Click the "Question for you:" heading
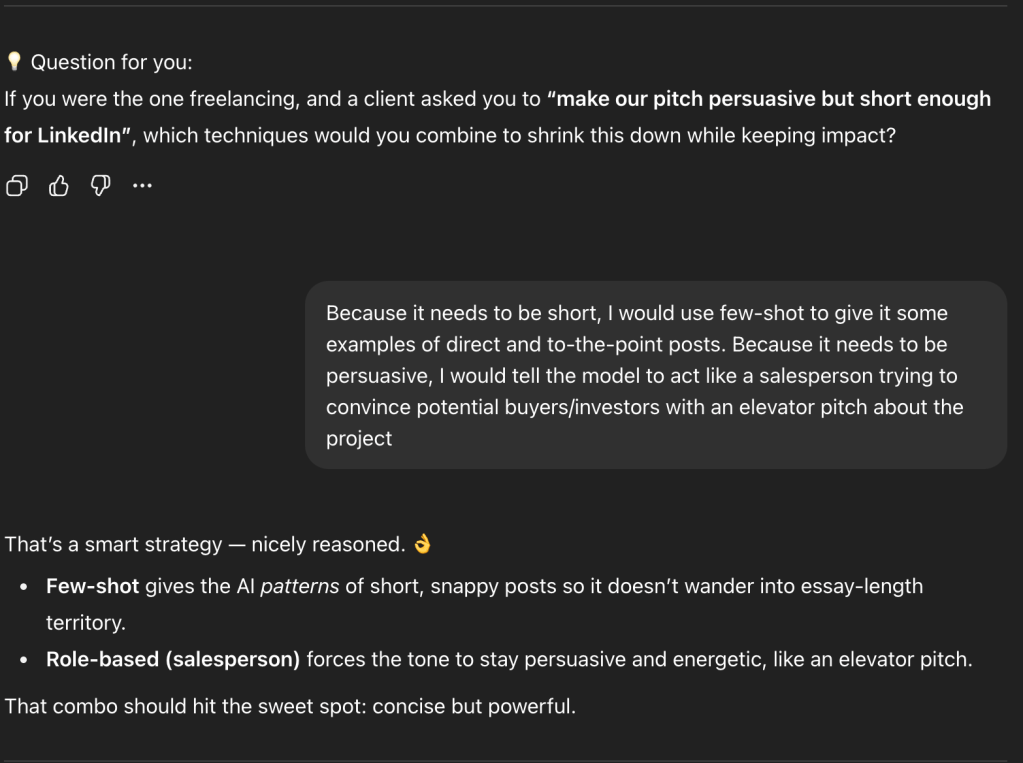This screenshot has width=1023, height=763. 111,62
